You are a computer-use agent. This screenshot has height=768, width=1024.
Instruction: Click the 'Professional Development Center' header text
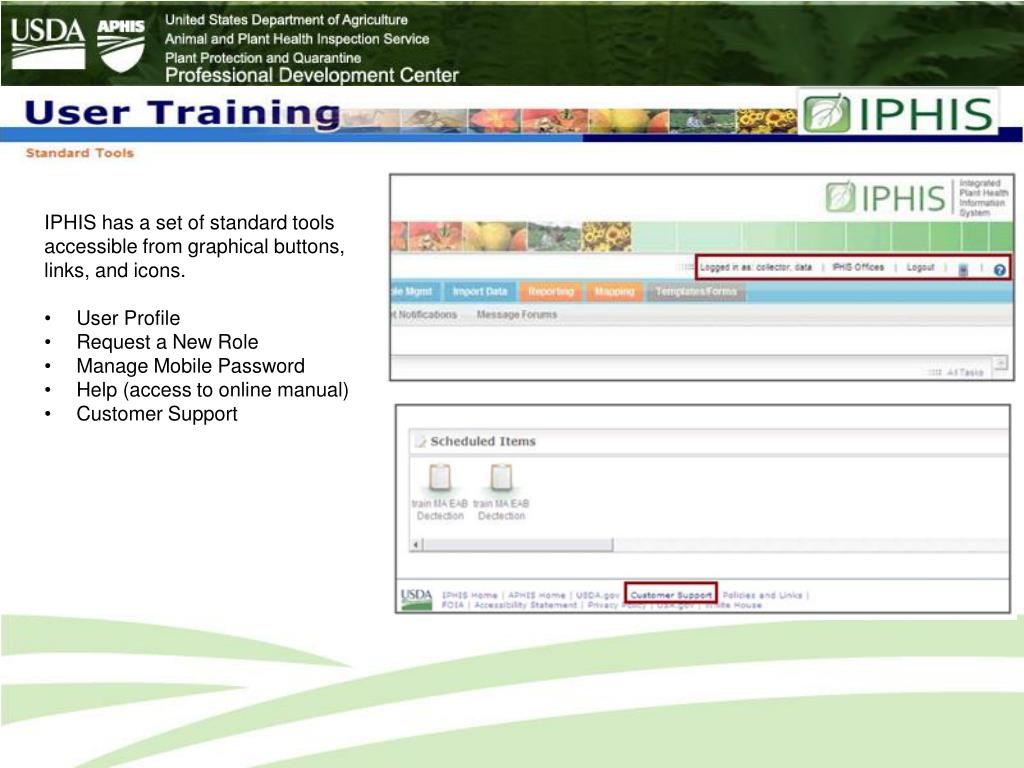coord(312,75)
